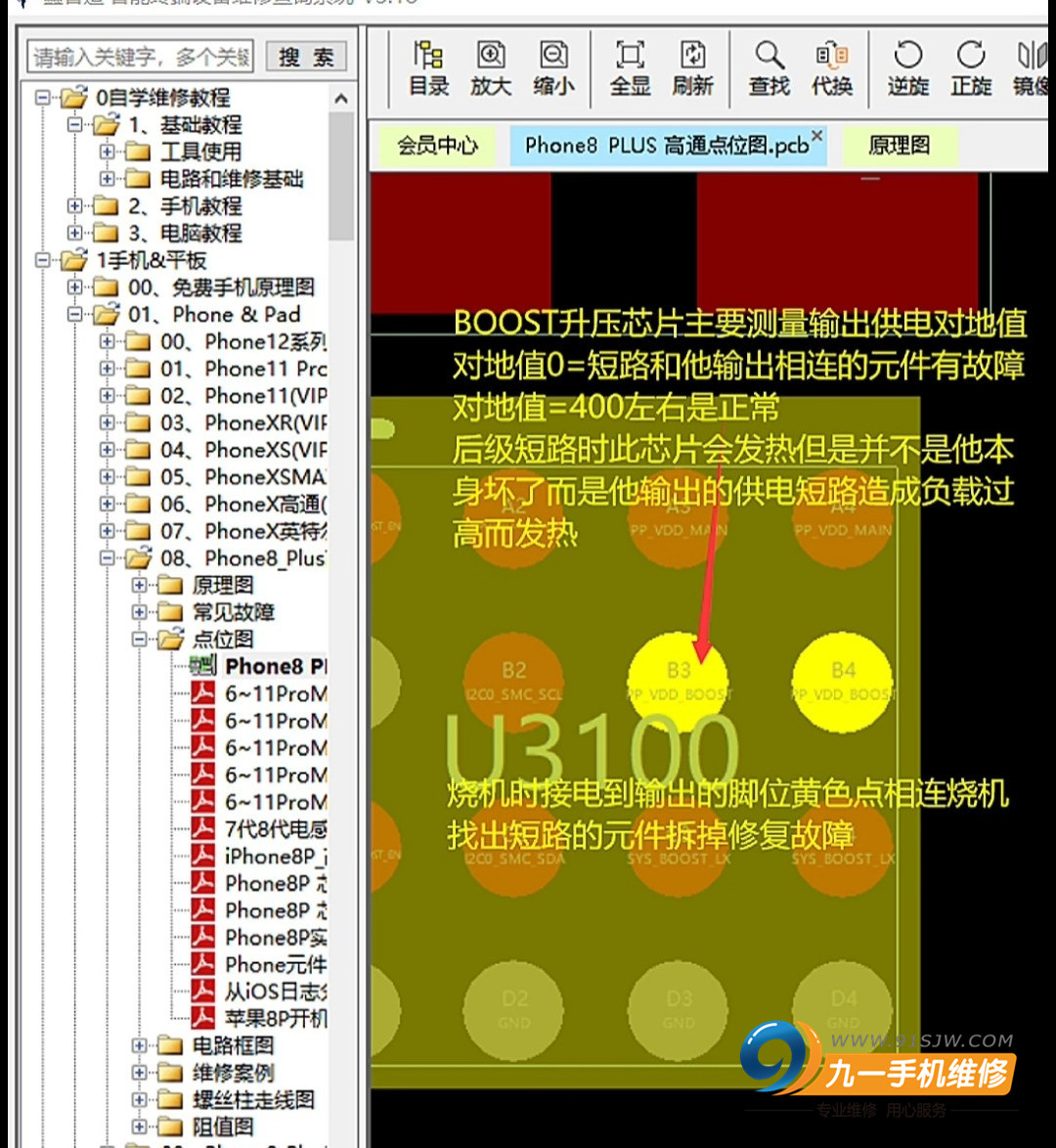This screenshot has height=1148, width=1056.
Task: Click the 放大 zoom in icon
Action: click(x=491, y=68)
